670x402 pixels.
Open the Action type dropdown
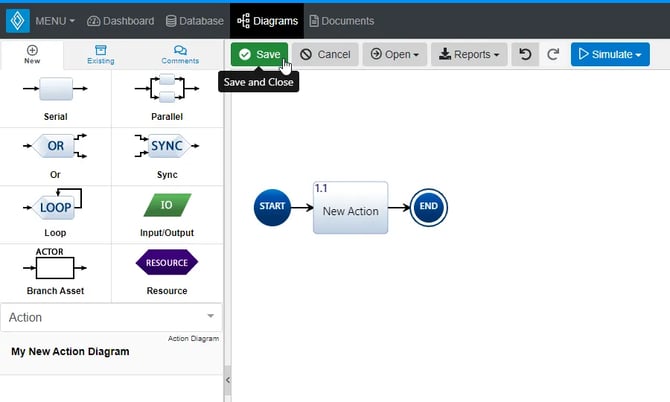111,317
